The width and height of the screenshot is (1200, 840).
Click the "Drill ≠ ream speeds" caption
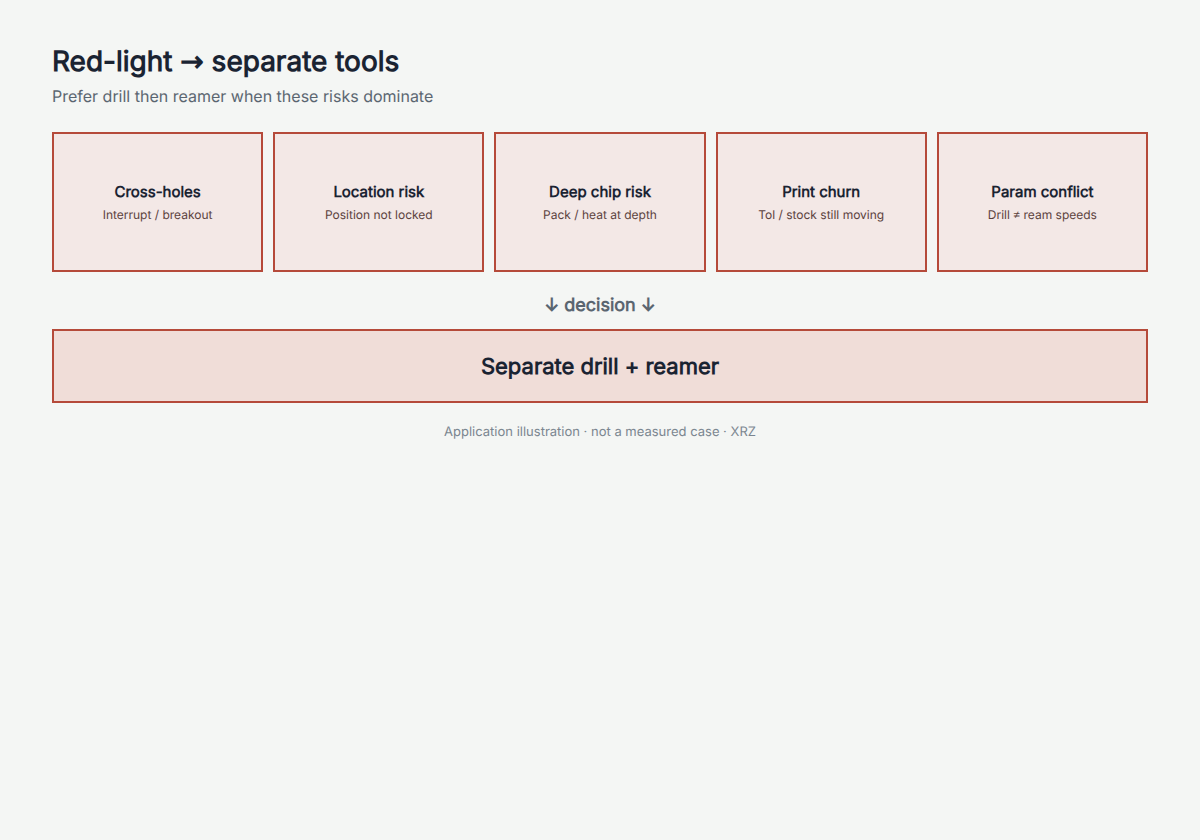[x=1042, y=215]
